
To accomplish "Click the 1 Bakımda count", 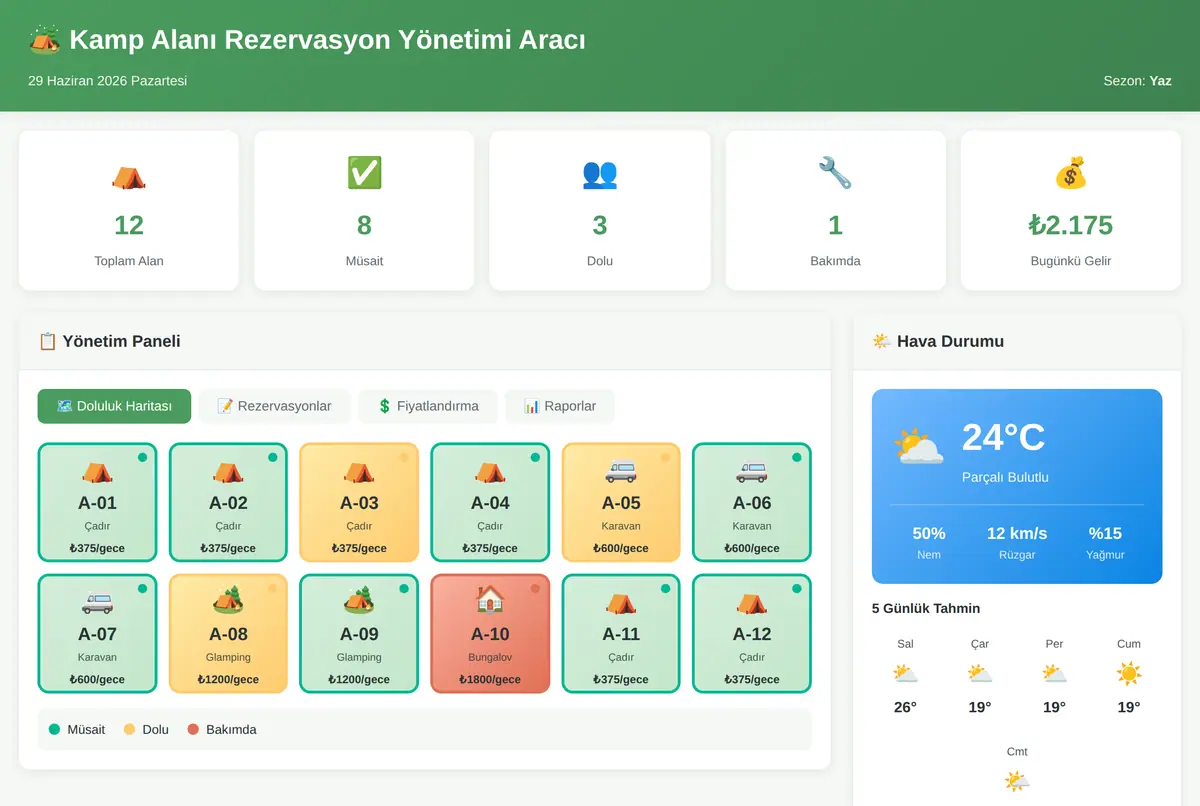I will point(835,225).
